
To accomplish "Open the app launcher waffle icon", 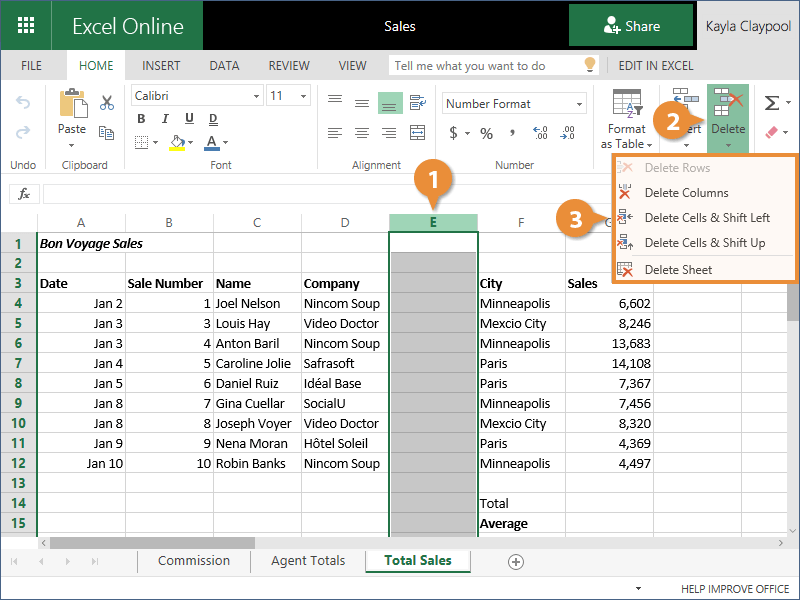I will pos(26,26).
